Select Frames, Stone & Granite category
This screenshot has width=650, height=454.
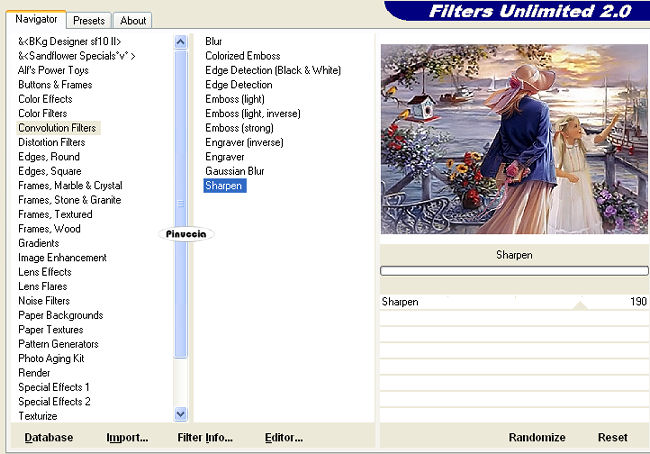coord(70,200)
